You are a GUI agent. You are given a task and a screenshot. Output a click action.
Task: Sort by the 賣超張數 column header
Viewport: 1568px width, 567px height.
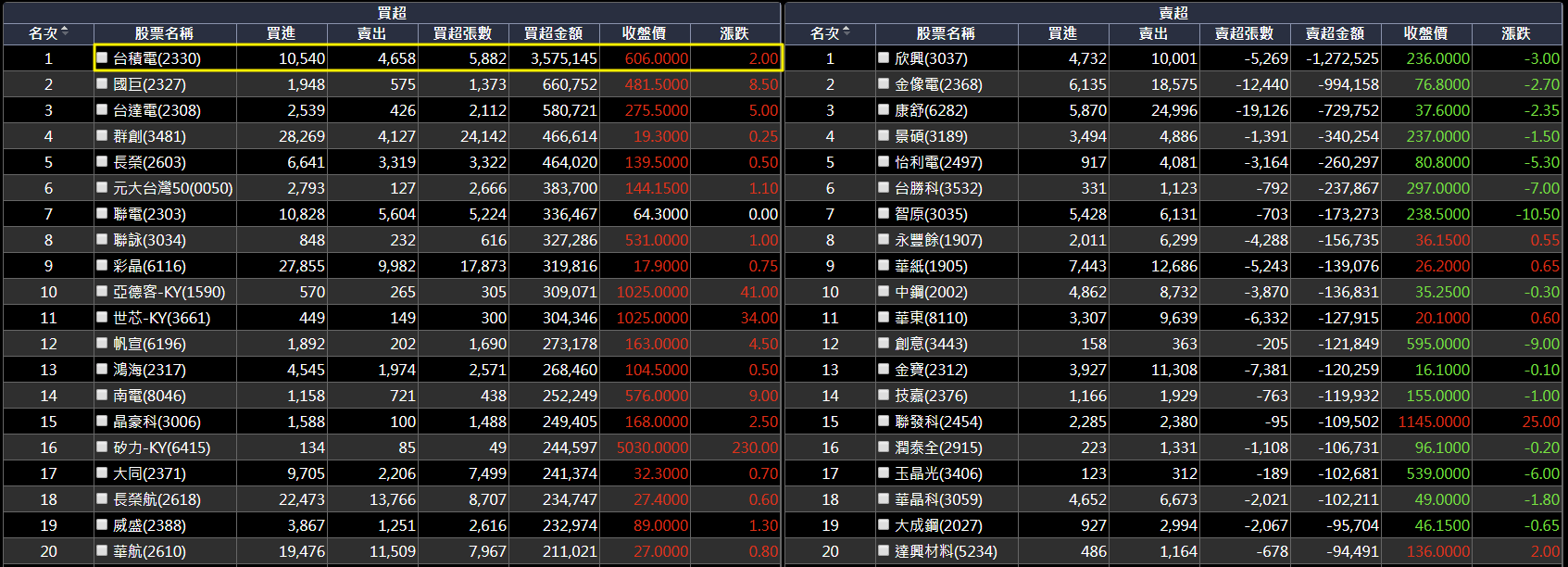(x=1244, y=33)
